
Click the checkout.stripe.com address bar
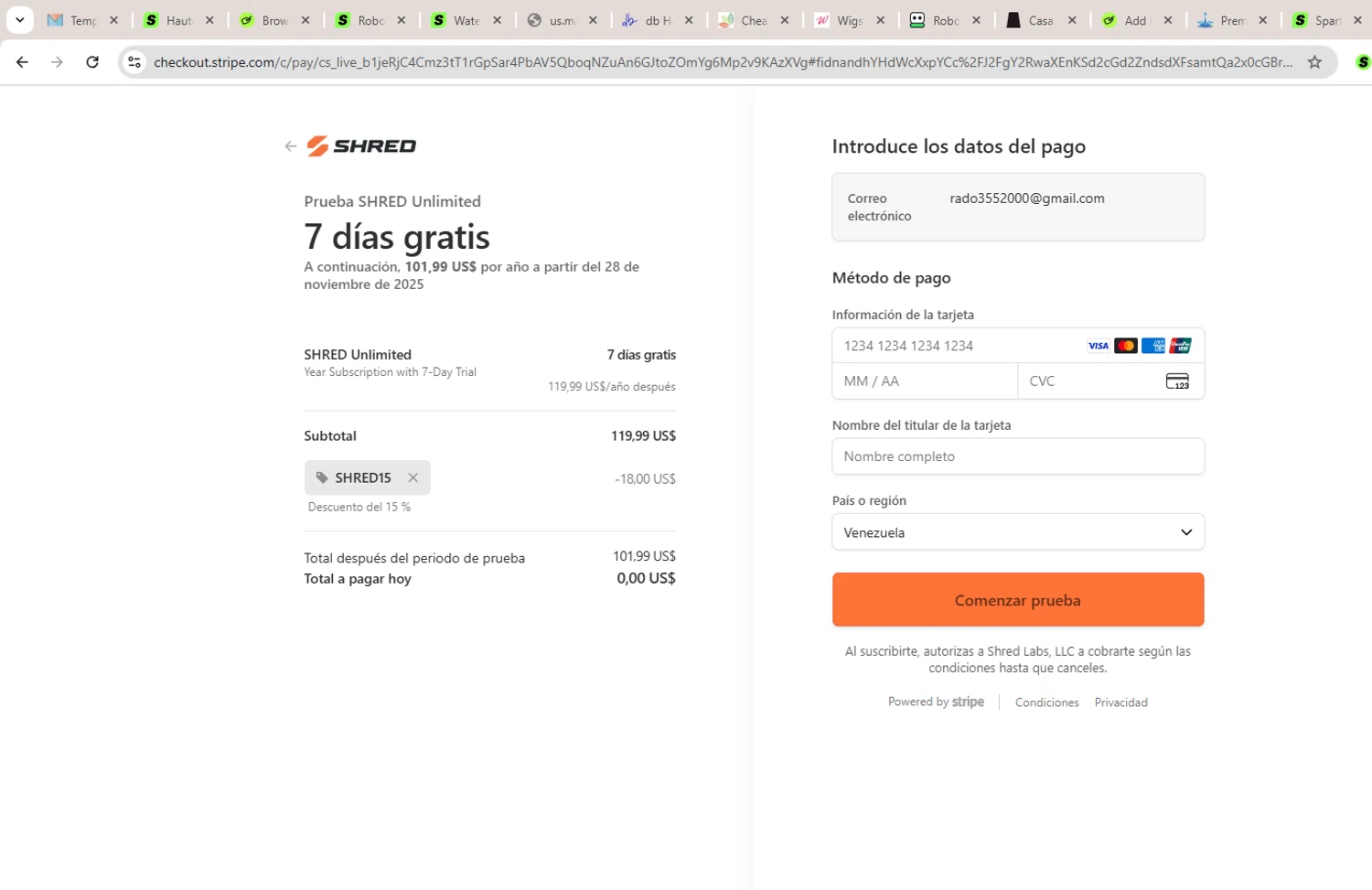(x=723, y=62)
